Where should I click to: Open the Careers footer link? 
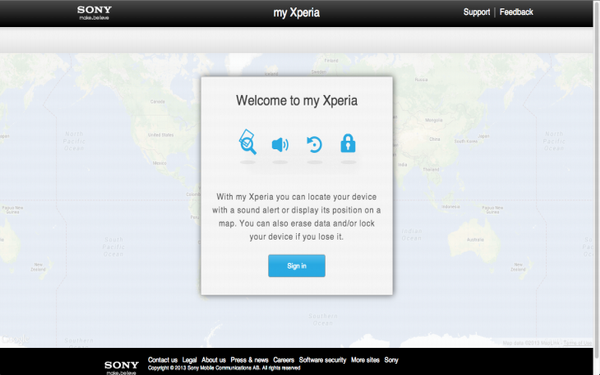pos(284,360)
